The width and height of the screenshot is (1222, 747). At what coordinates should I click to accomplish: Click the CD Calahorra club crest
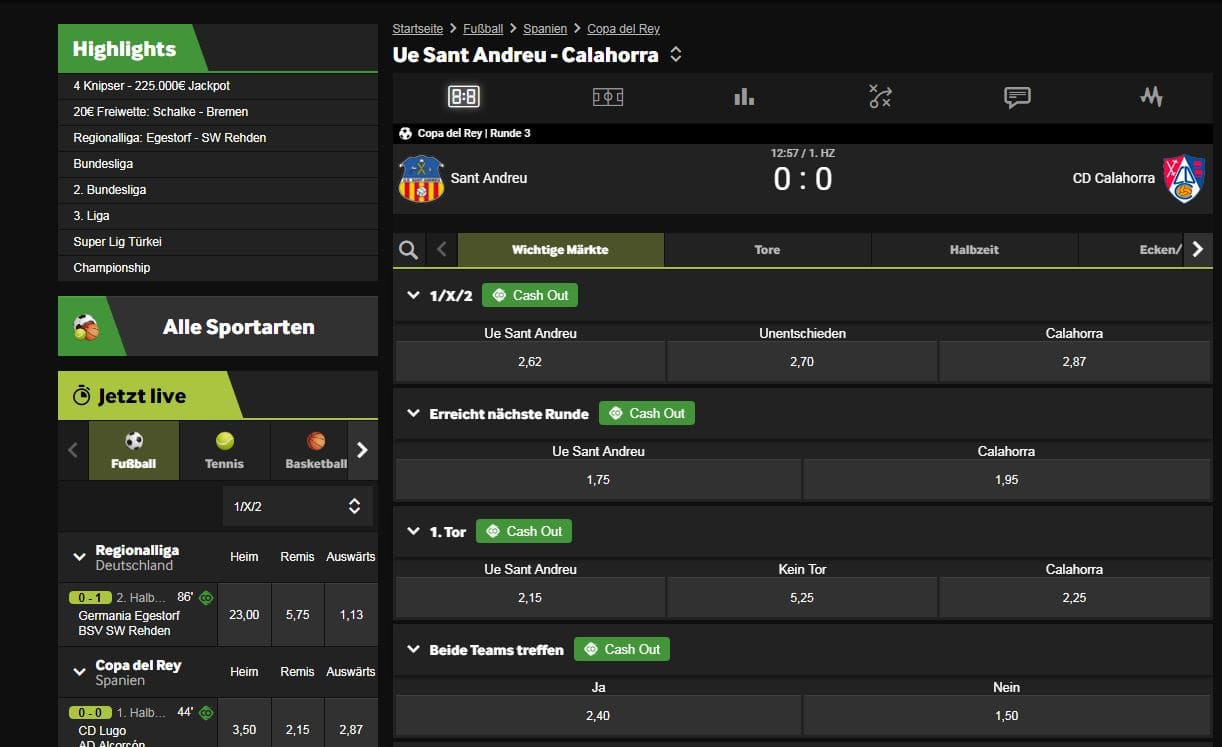tap(1184, 179)
